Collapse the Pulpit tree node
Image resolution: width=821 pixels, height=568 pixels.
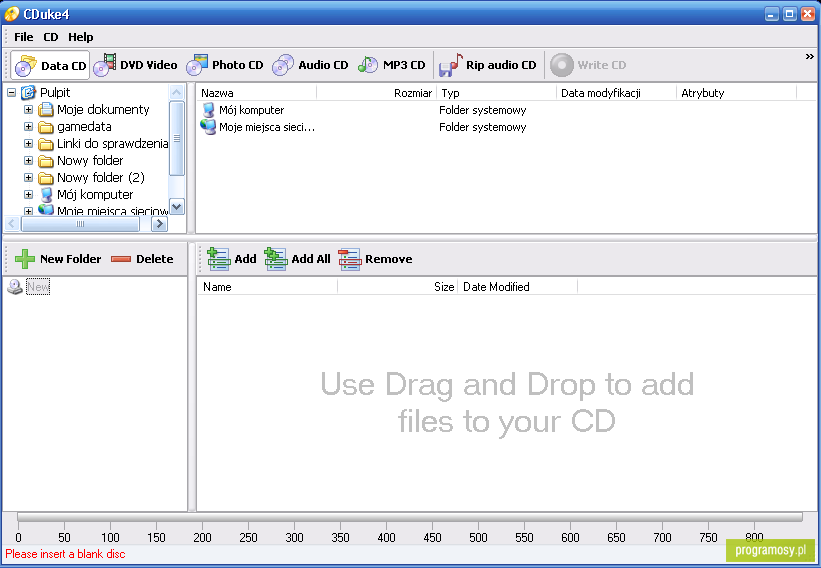(12, 93)
